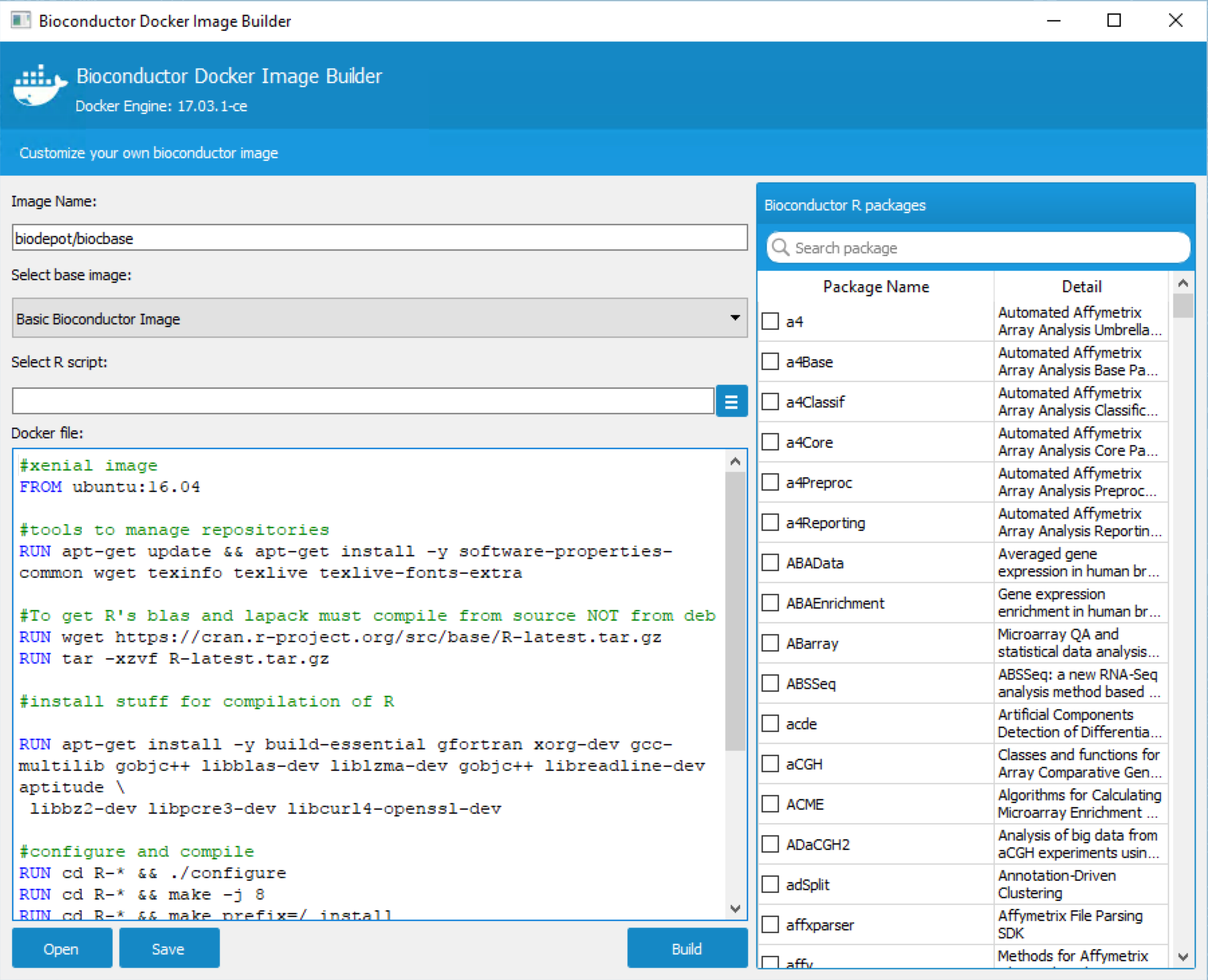The image size is (1208, 980).
Task: Click the 'Bioconductor R packages' panel title
Action: (x=845, y=205)
